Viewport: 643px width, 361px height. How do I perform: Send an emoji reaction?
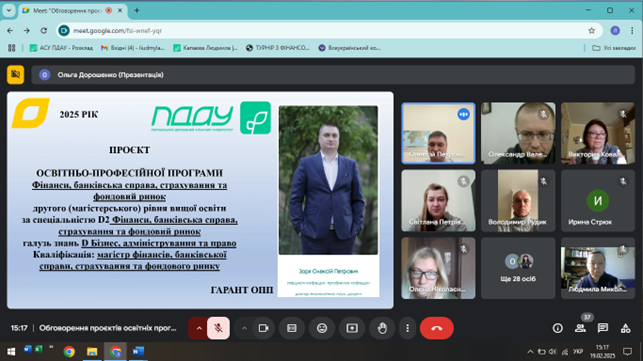pos(322,328)
